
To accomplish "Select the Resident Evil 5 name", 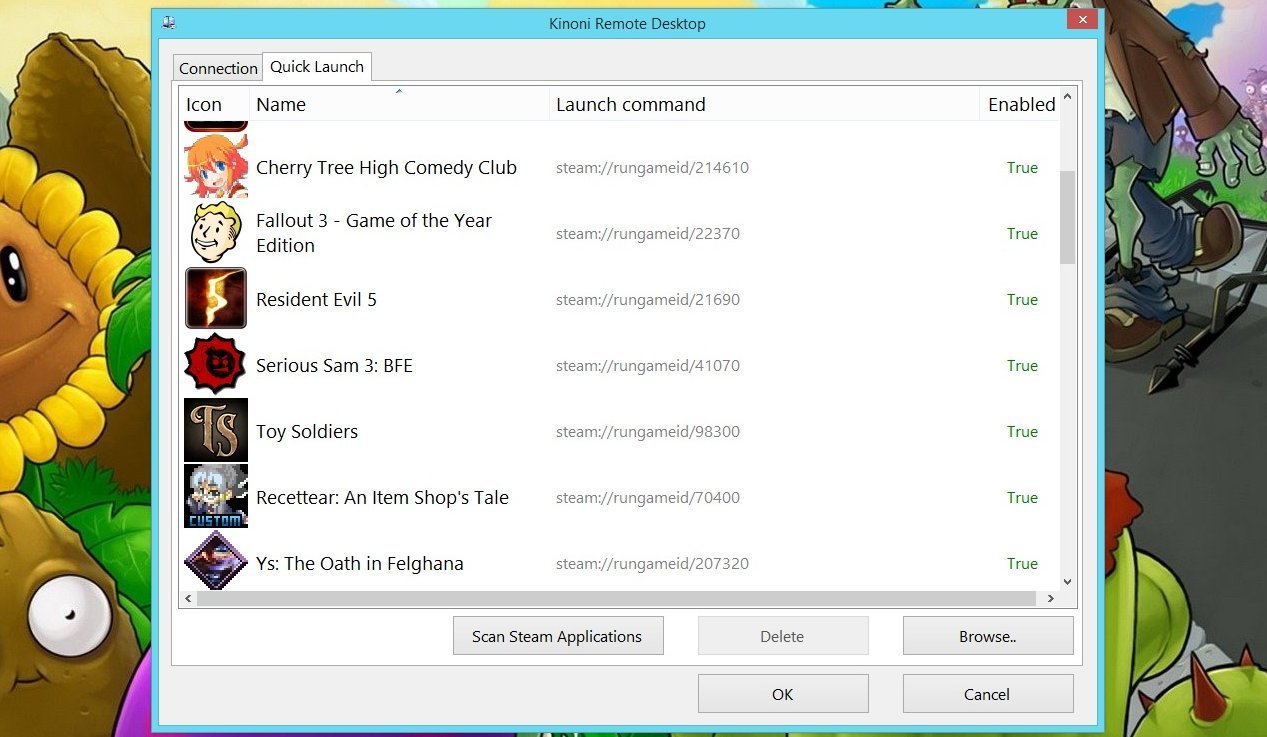I will click(x=316, y=300).
